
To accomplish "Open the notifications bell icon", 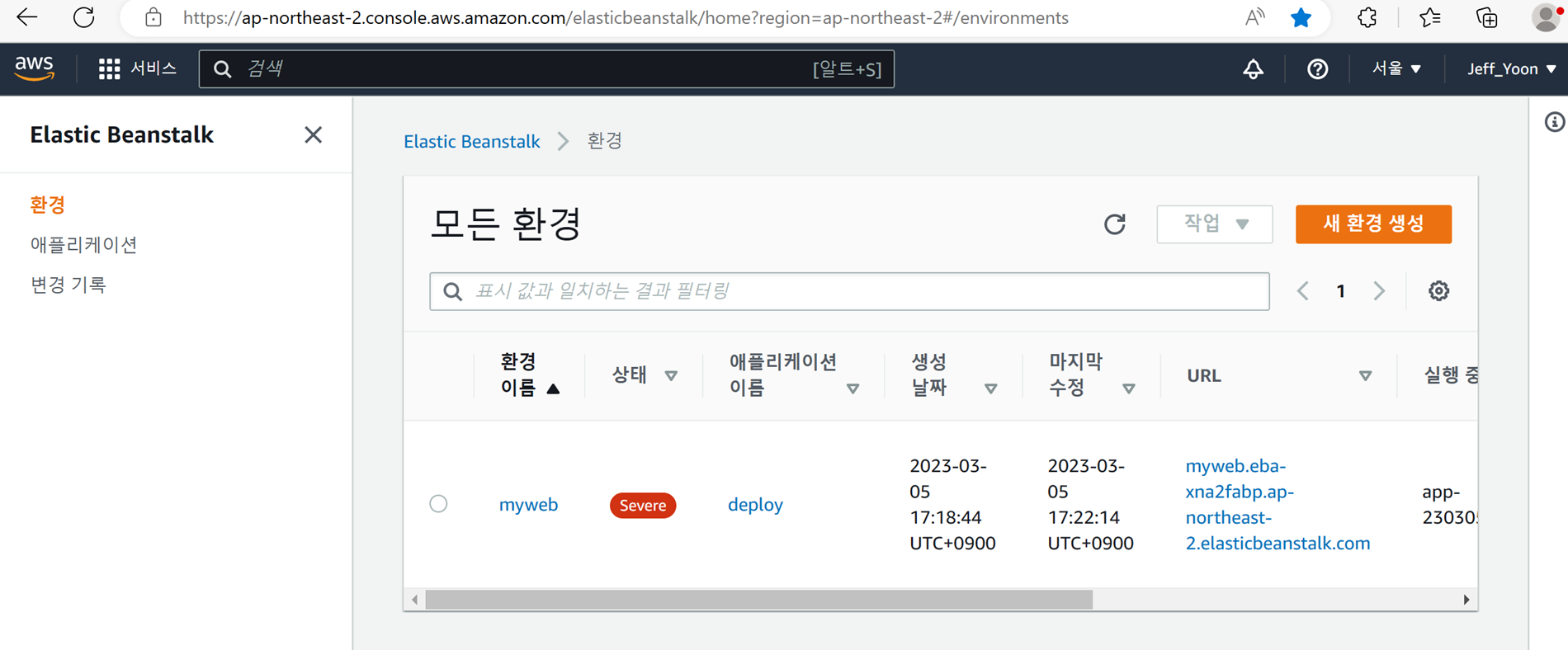I will tap(1253, 68).
